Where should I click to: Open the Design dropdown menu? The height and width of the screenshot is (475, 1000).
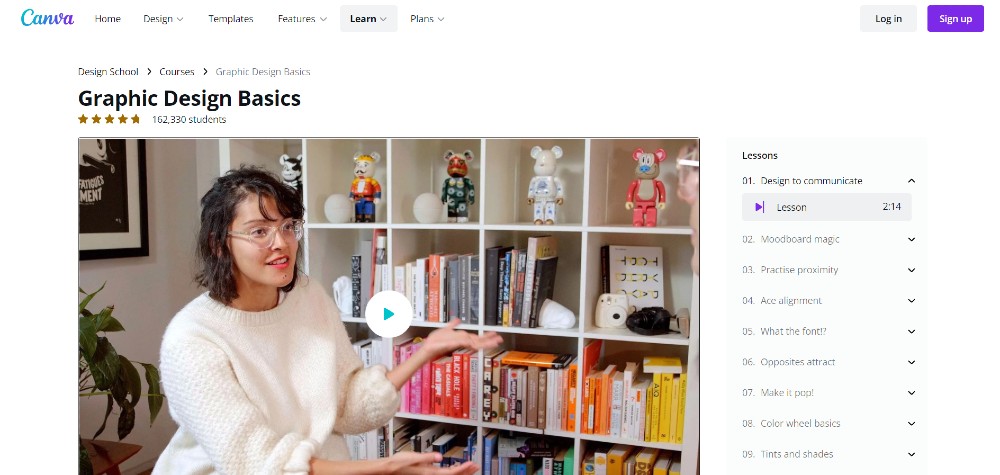click(x=163, y=18)
